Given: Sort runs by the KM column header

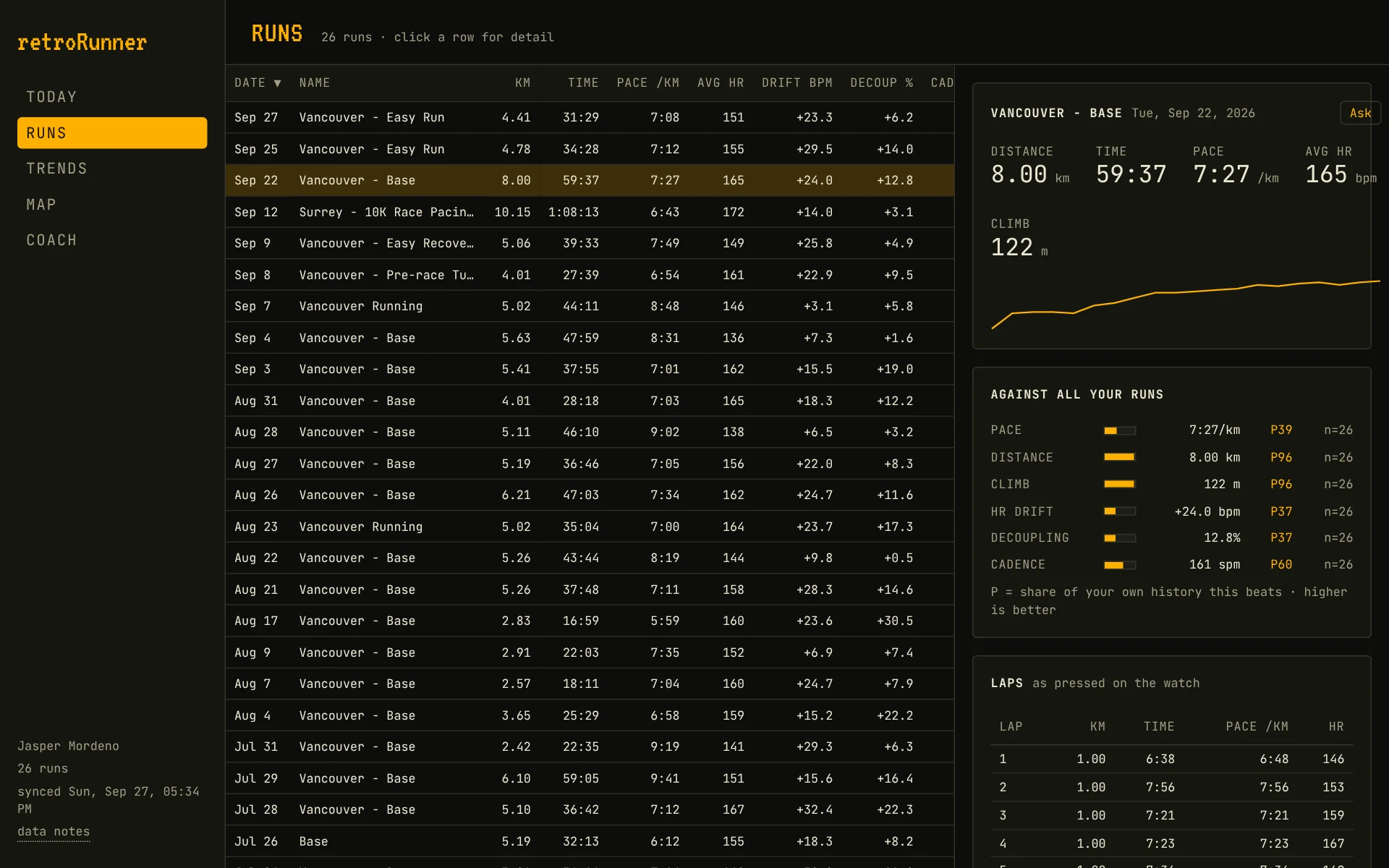Looking at the screenshot, I should coord(522,83).
